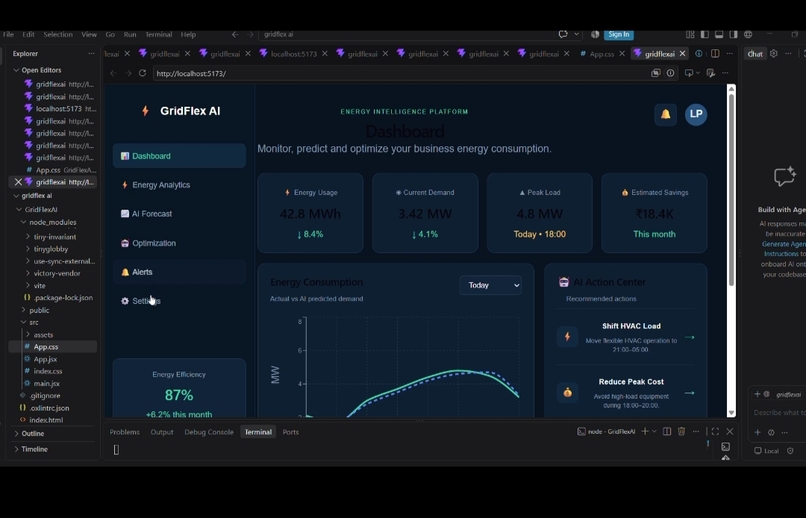The image size is (806, 518).
Task: Select Dashboard in GridFlex sidebar
Action: click(179, 156)
